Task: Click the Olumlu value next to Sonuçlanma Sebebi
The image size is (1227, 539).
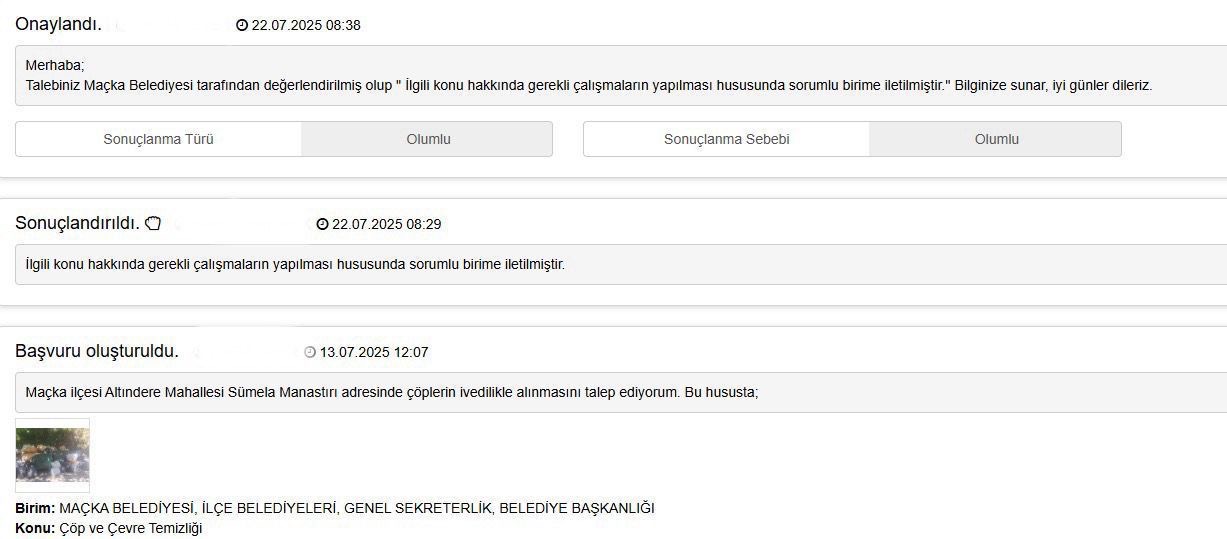Action: point(996,139)
